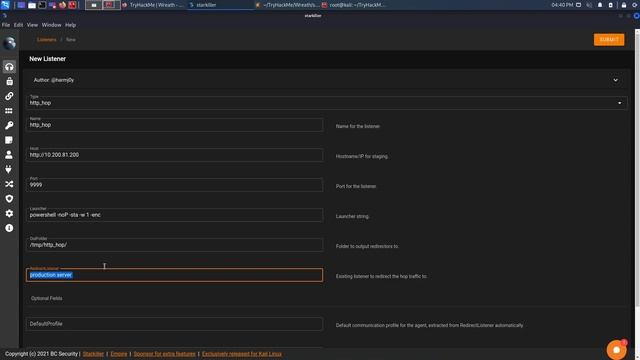Click the orange SUBMIT button

coord(609,40)
